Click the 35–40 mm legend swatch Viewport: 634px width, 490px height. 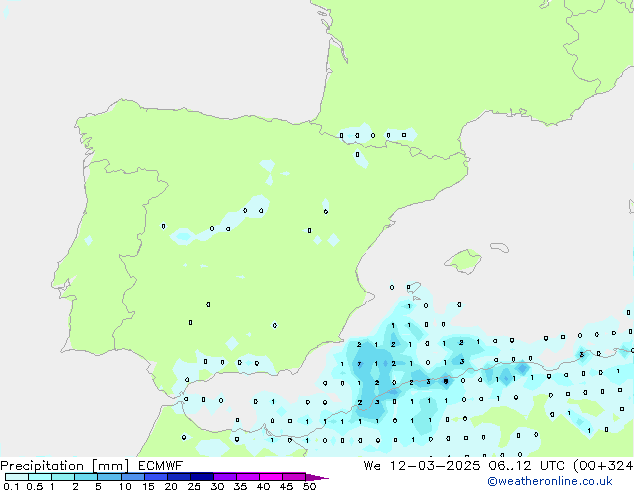pyautogui.click(x=248, y=477)
